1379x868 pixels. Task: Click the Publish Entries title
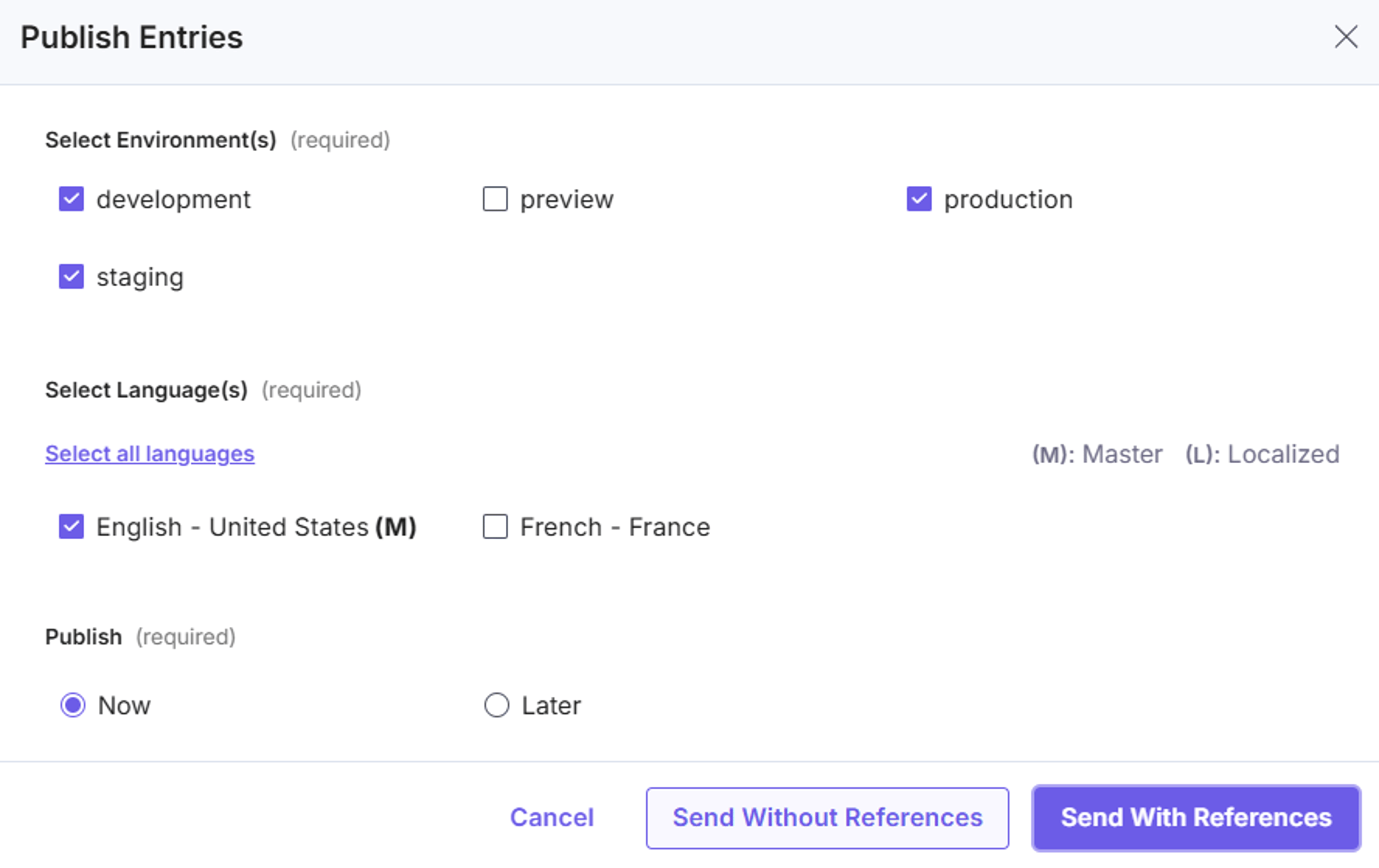click(x=132, y=38)
